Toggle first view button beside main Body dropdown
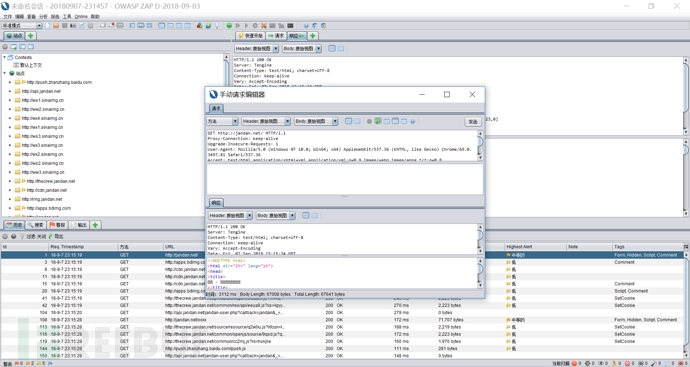This screenshot has height=367, width=690. (332, 48)
